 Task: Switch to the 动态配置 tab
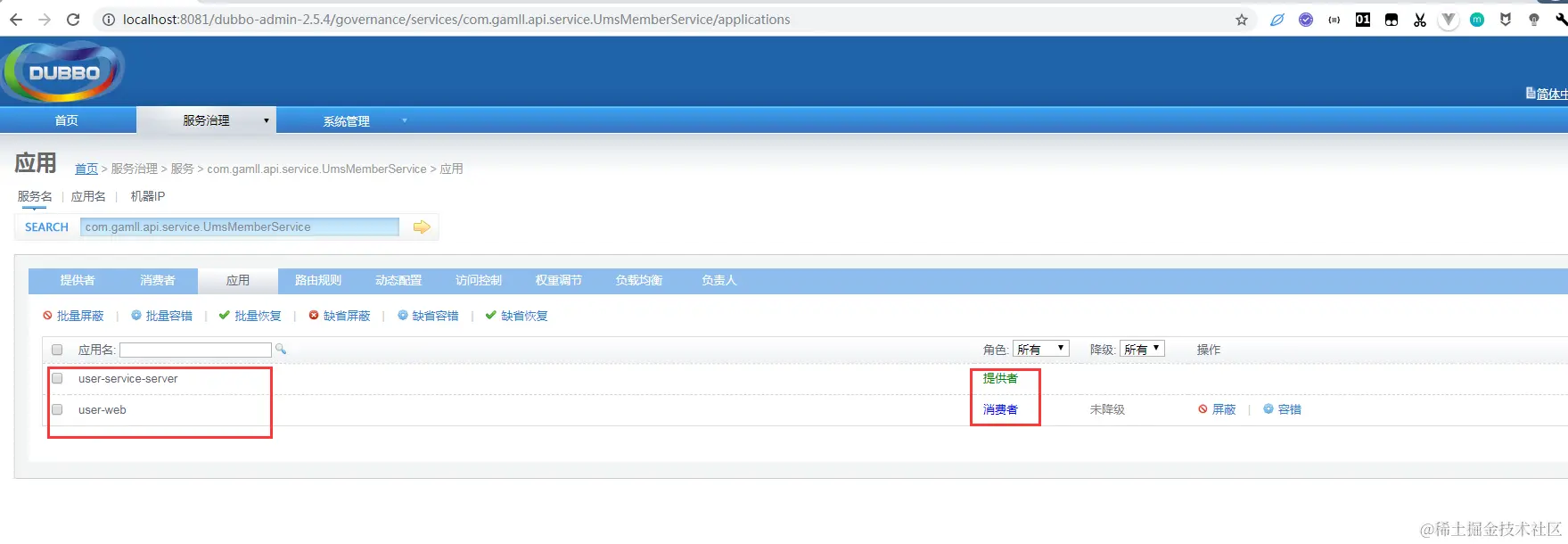(398, 280)
